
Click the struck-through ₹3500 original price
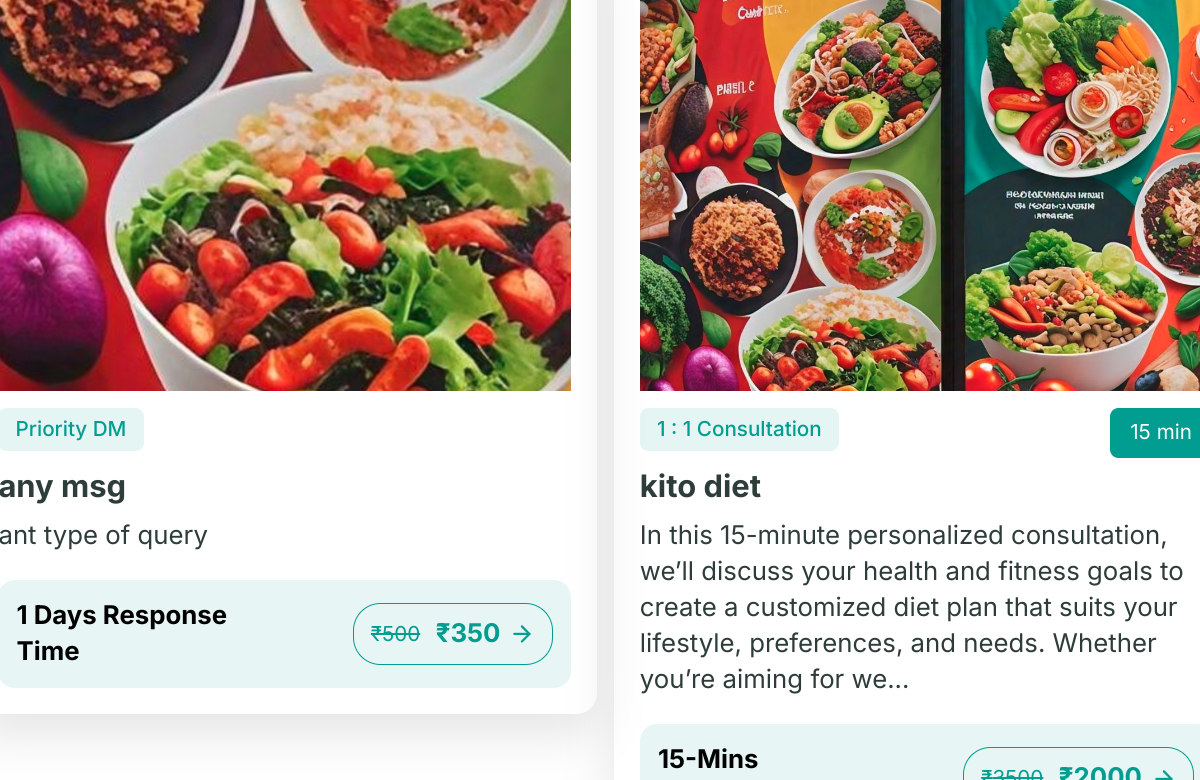[1012, 775]
